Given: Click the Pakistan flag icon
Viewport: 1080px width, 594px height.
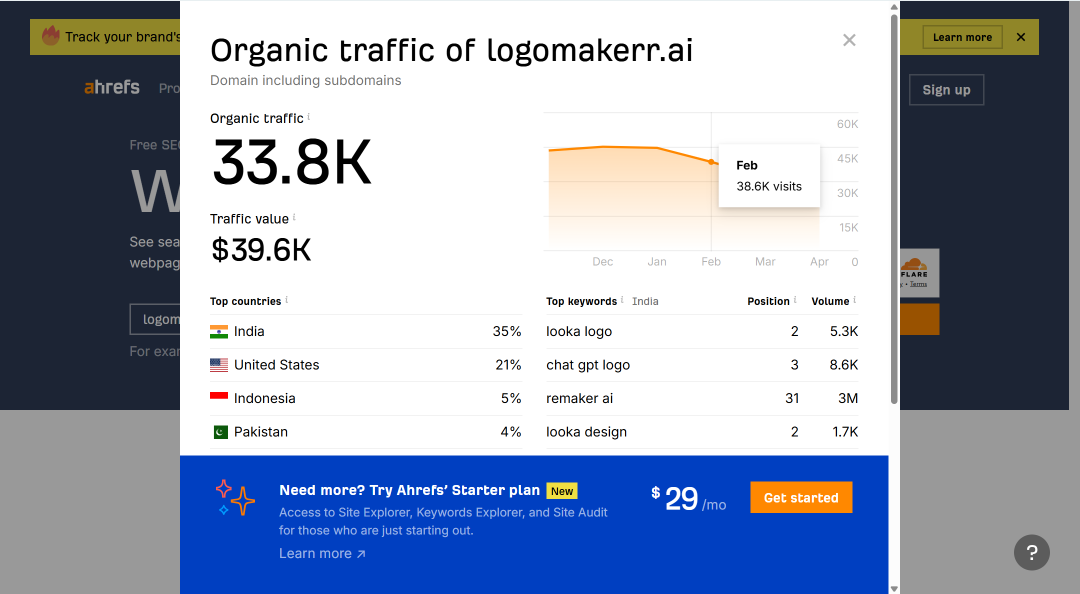Looking at the screenshot, I should 220,432.
